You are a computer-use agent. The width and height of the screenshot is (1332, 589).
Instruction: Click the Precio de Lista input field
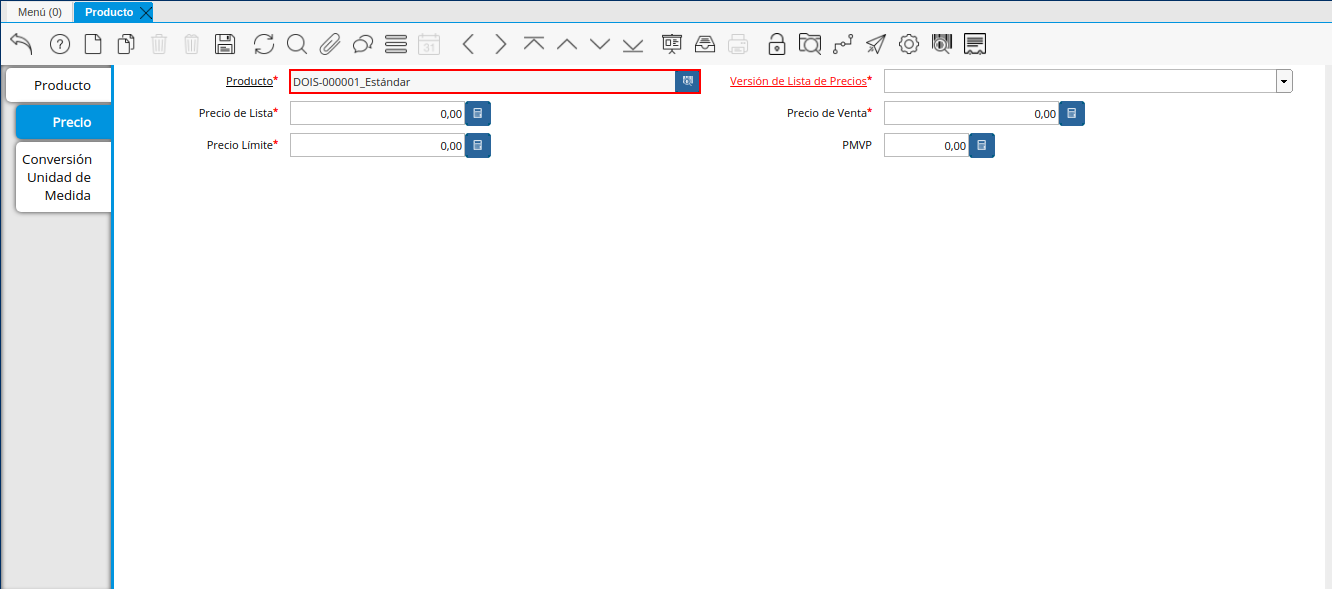(x=378, y=114)
